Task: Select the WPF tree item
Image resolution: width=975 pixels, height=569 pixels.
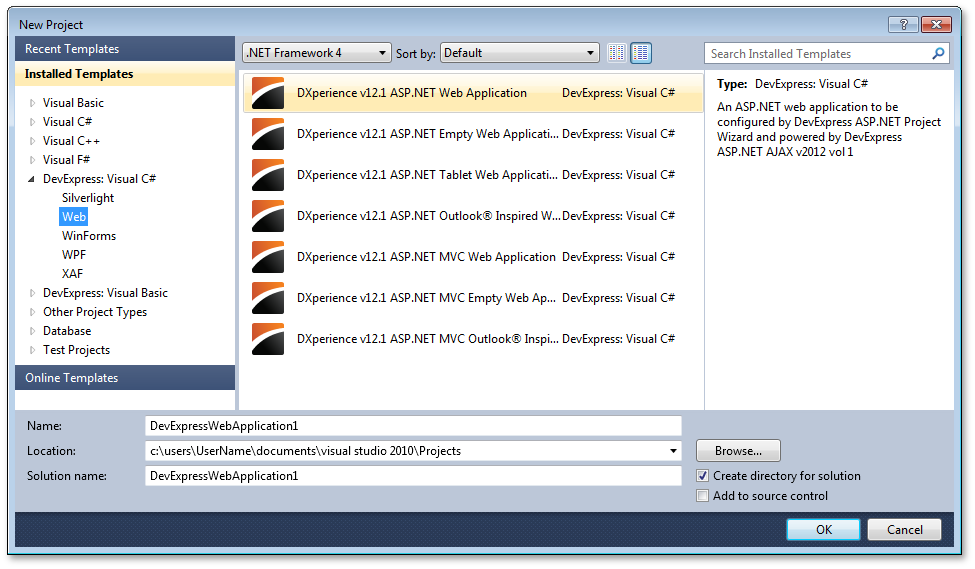Action: pyautogui.click(x=74, y=254)
